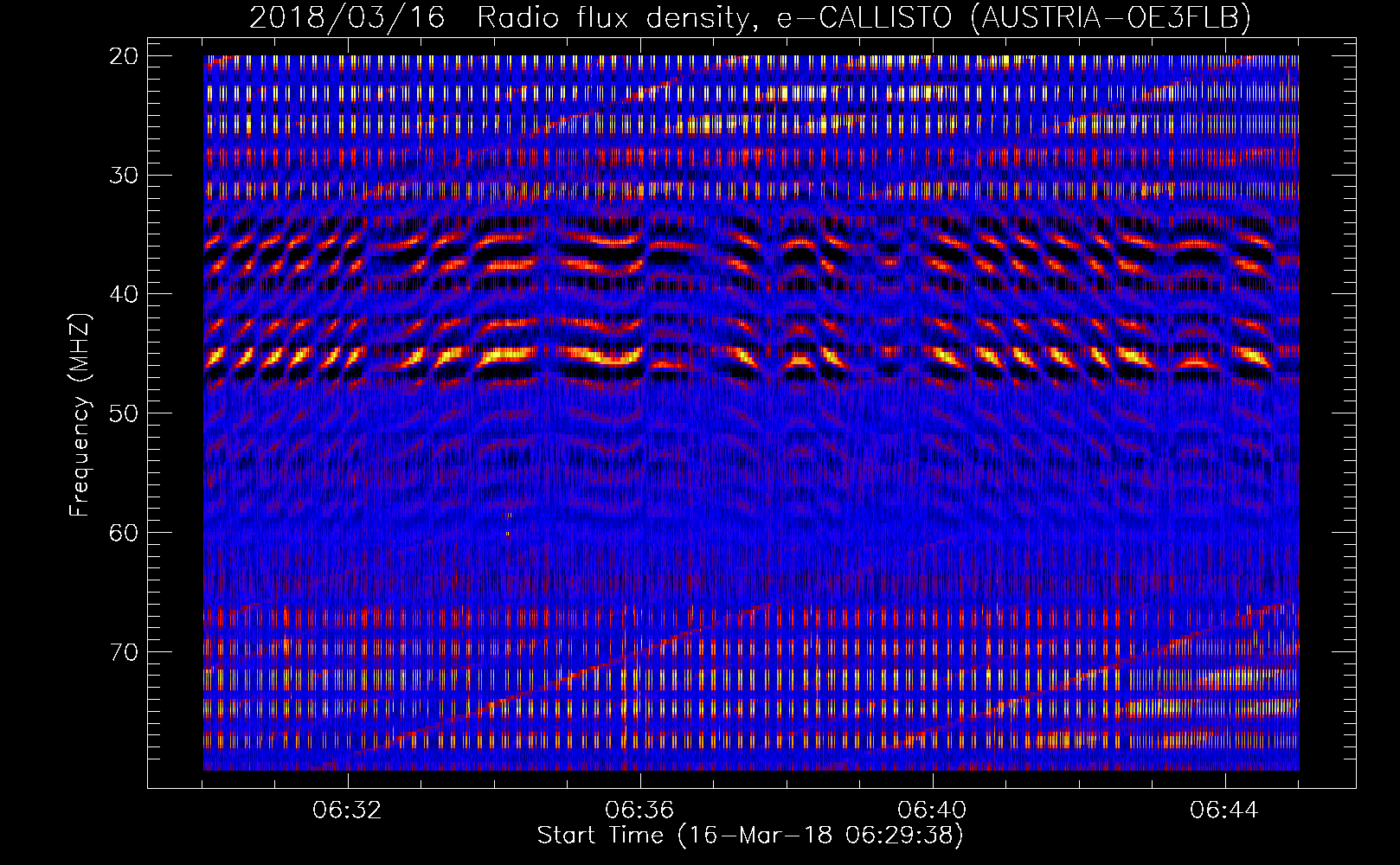Click the 06:36 time tick label

tap(639, 811)
